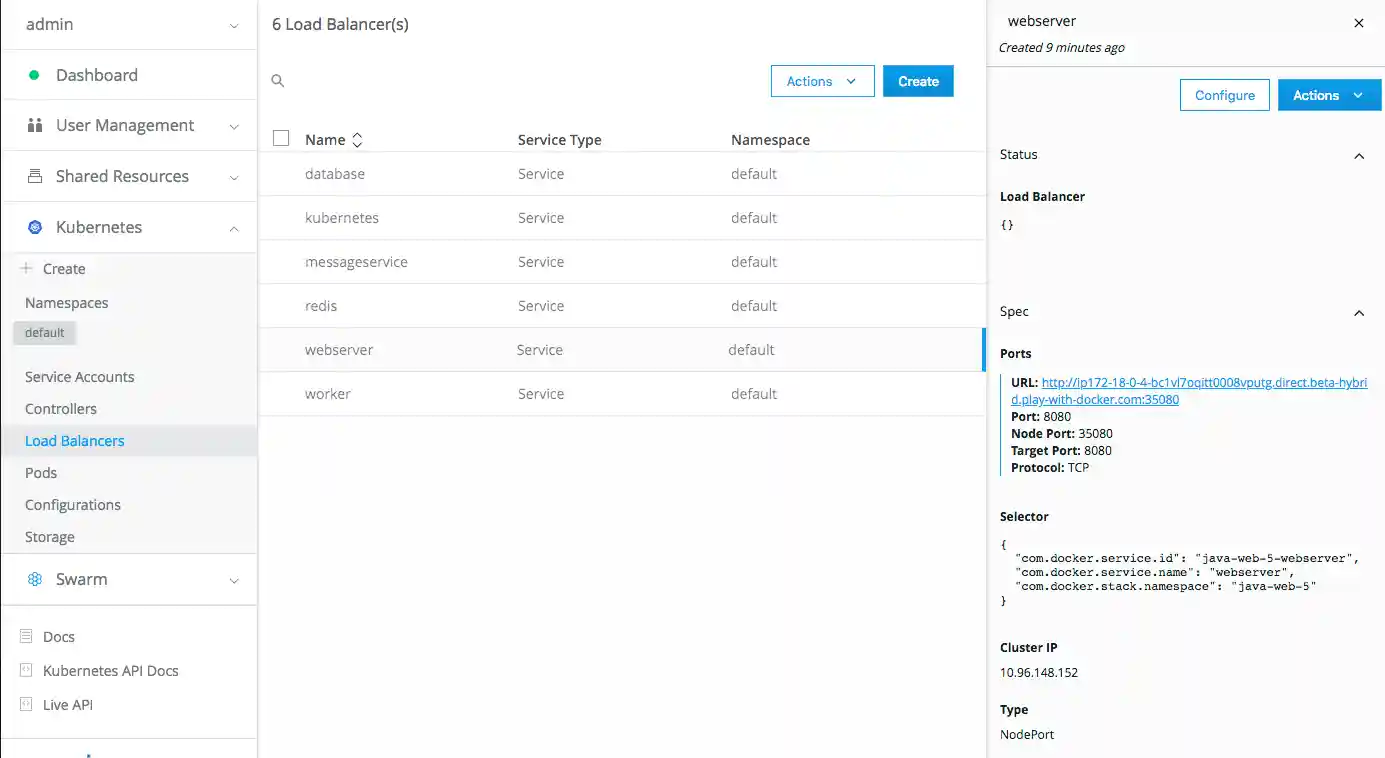This screenshot has height=758, width=1385.
Task: Collapse the Status section
Action: 1358,155
